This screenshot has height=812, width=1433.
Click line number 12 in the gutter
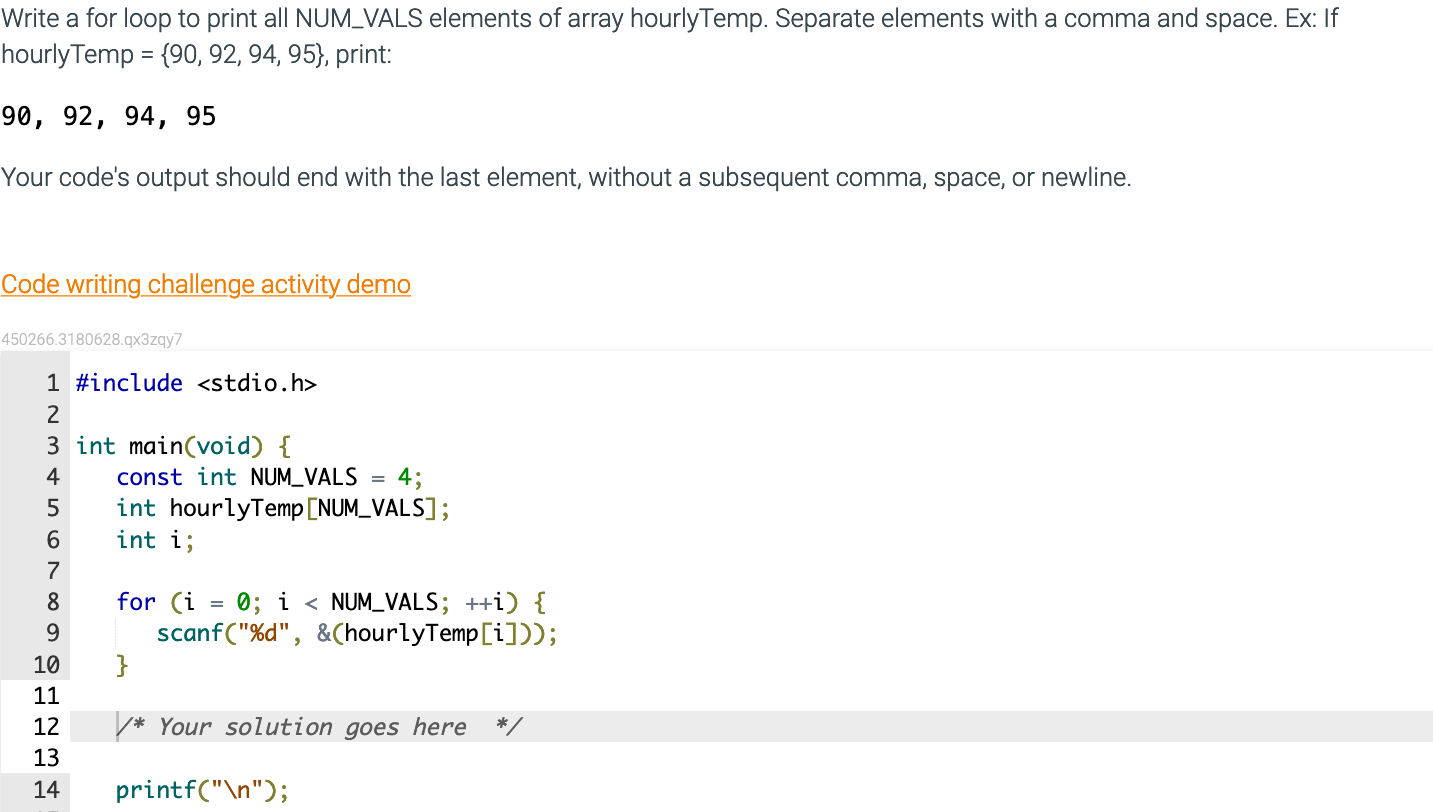click(x=46, y=727)
